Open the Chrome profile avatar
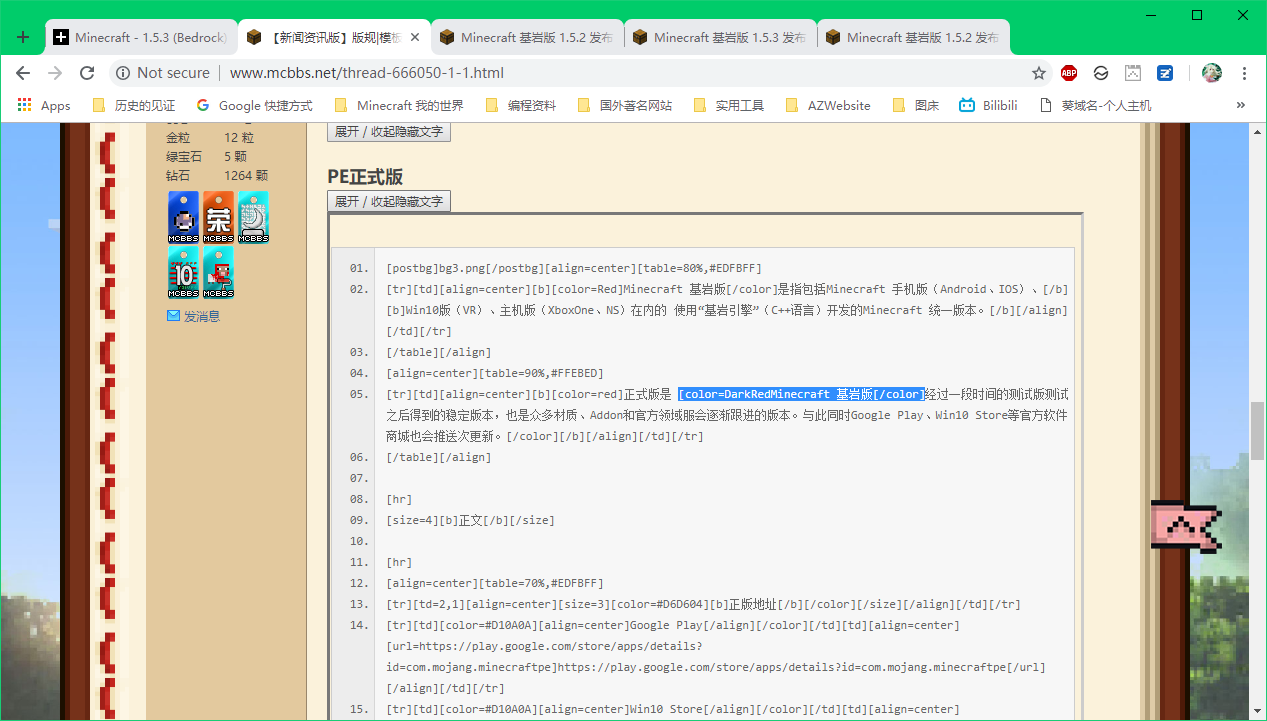The image size is (1267, 721). tap(1212, 73)
